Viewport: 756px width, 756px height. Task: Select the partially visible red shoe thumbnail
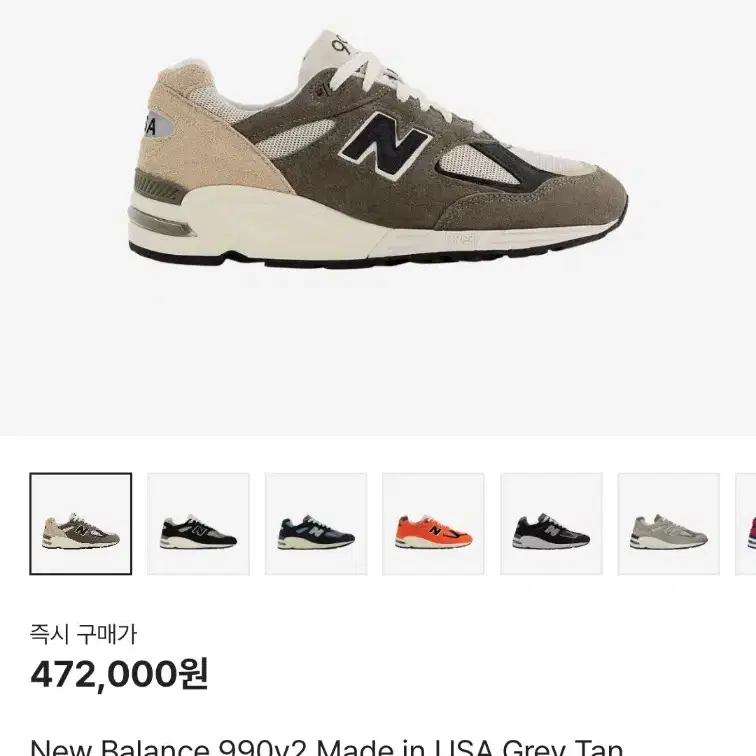click(745, 524)
